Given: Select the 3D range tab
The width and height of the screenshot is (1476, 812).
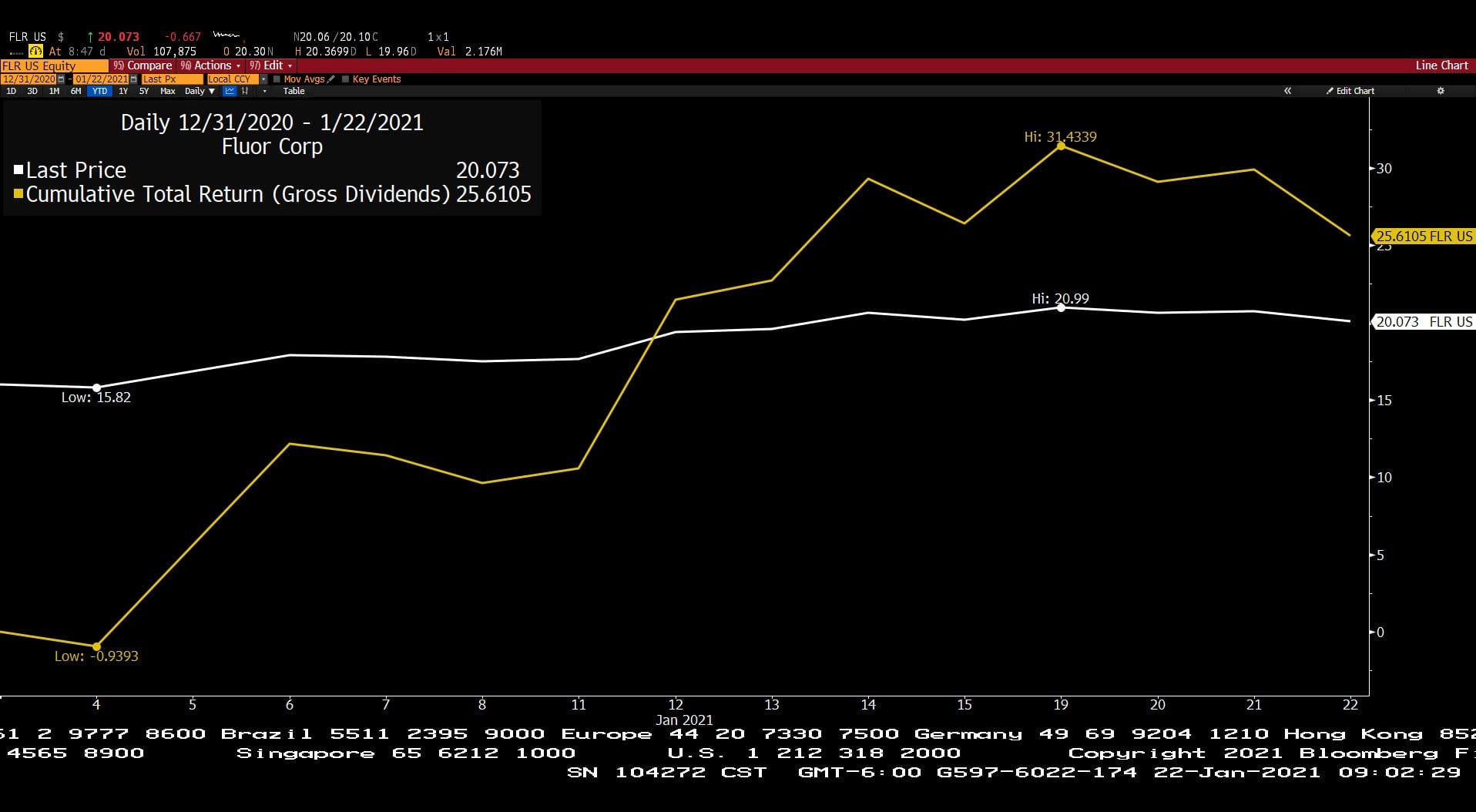Looking at the screenshot, I should point(32,91).
